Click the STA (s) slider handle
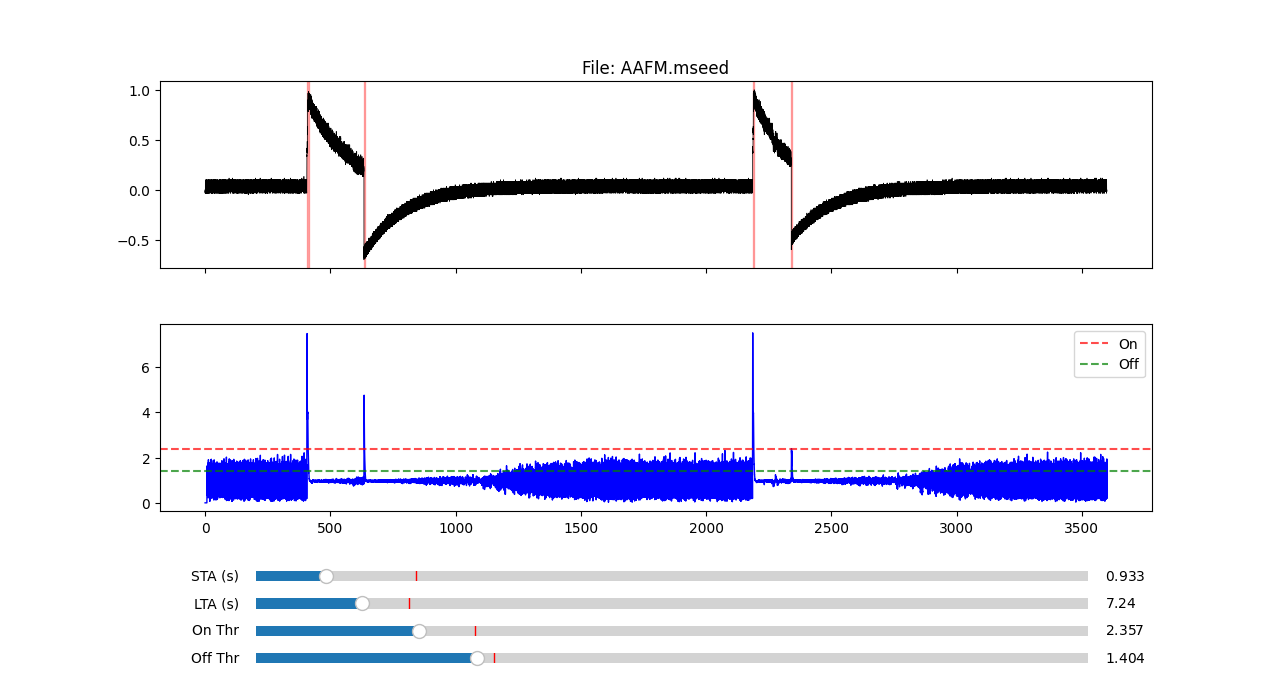 coord(326,576)
